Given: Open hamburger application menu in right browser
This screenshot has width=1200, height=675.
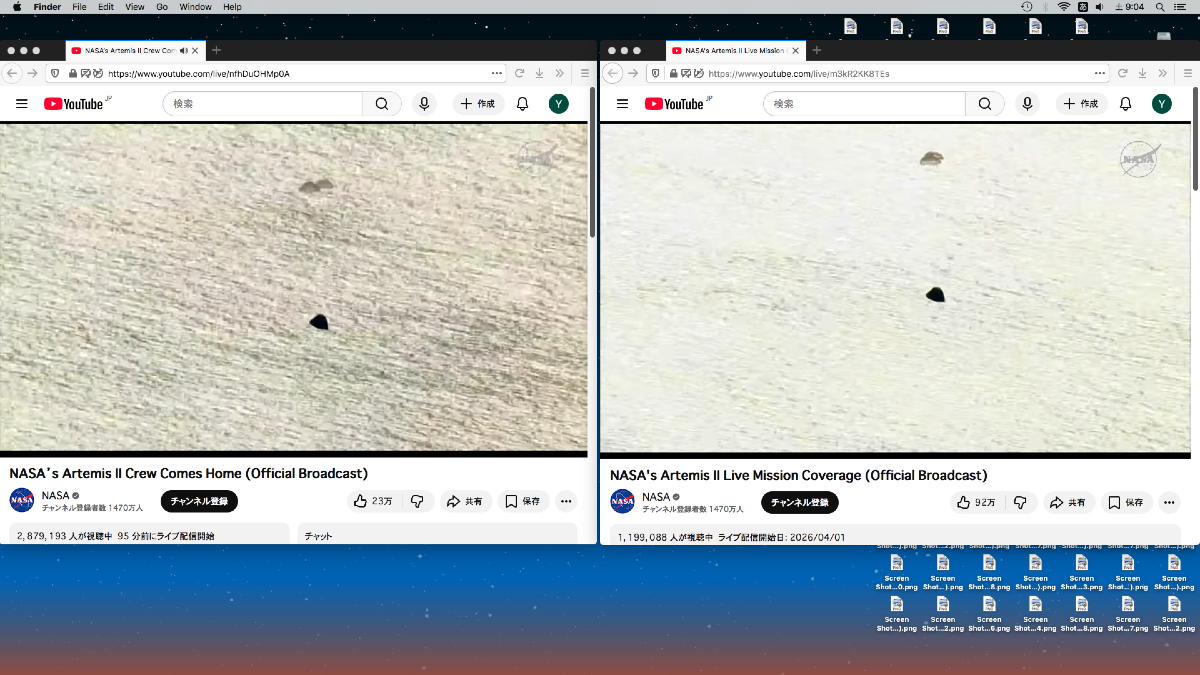Looking at the screenshot, I should tap(1187, 73).
